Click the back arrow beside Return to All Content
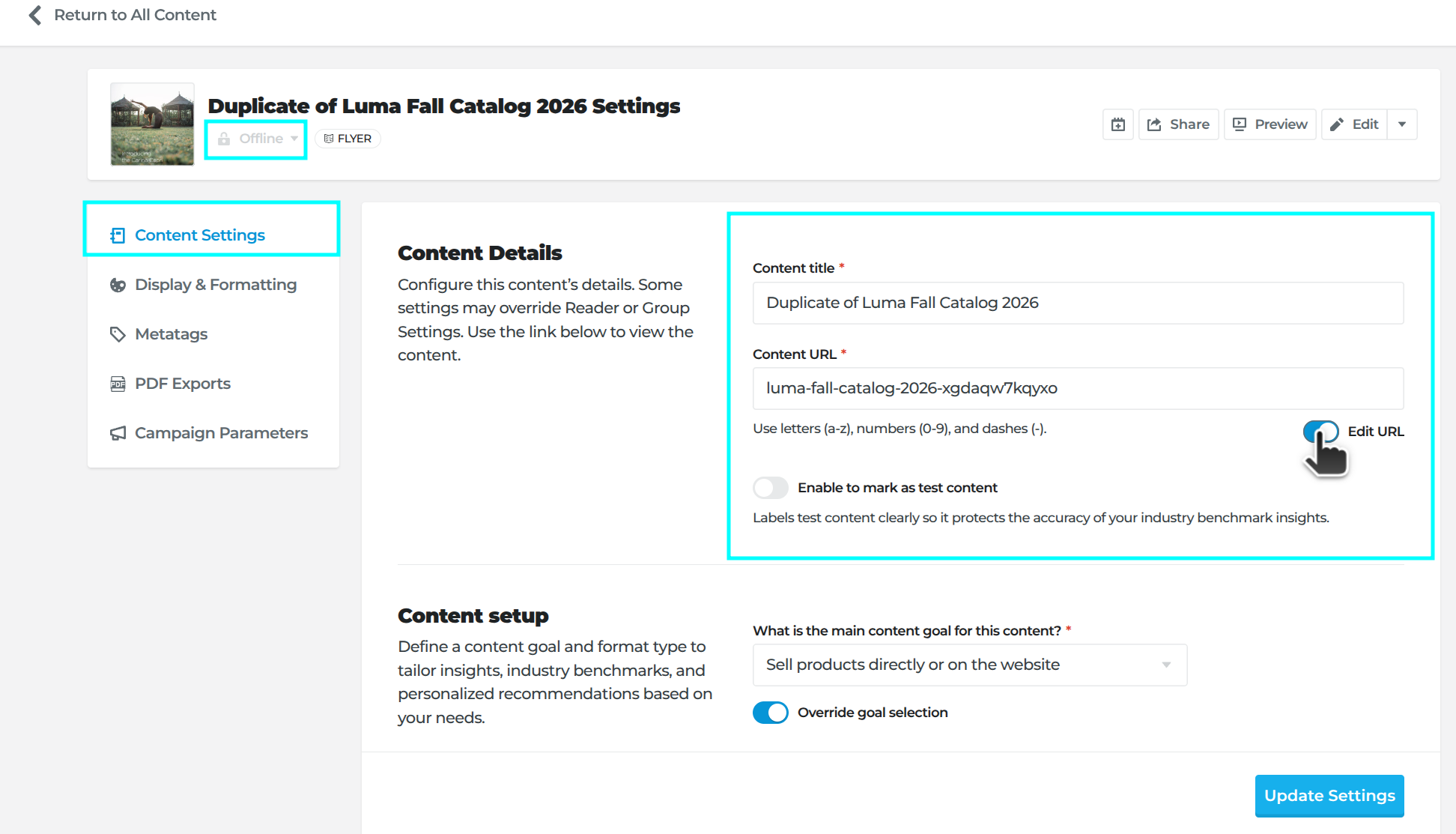Viewport: 1456px width, 834px height. 34,15
